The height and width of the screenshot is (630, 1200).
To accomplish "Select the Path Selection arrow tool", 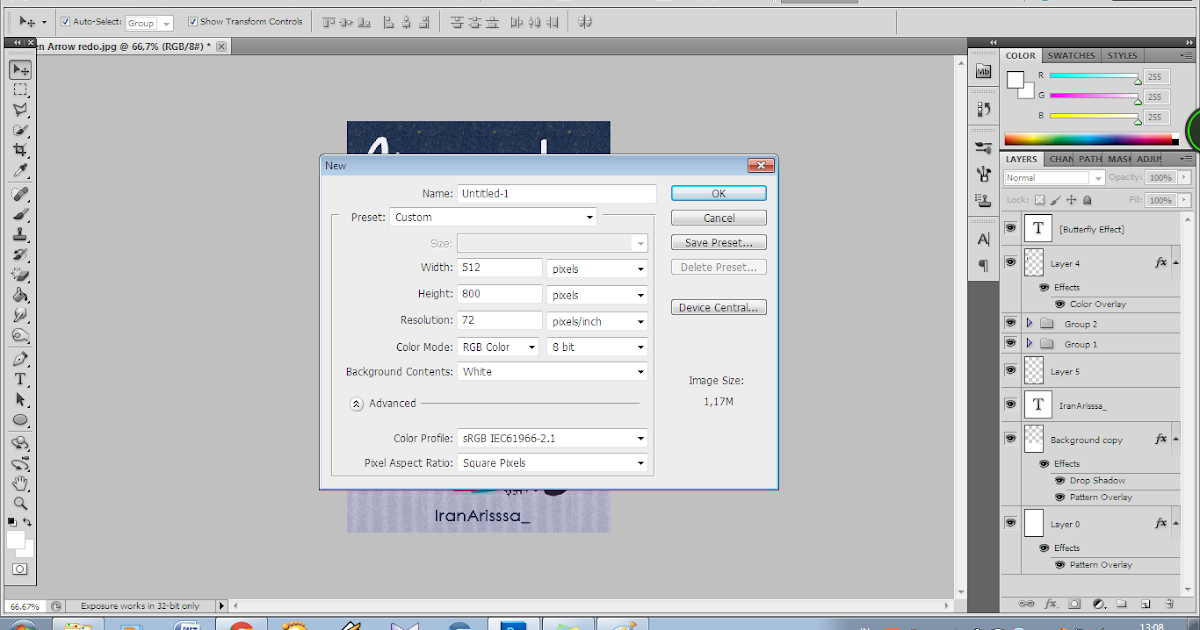I will (20, 399).
